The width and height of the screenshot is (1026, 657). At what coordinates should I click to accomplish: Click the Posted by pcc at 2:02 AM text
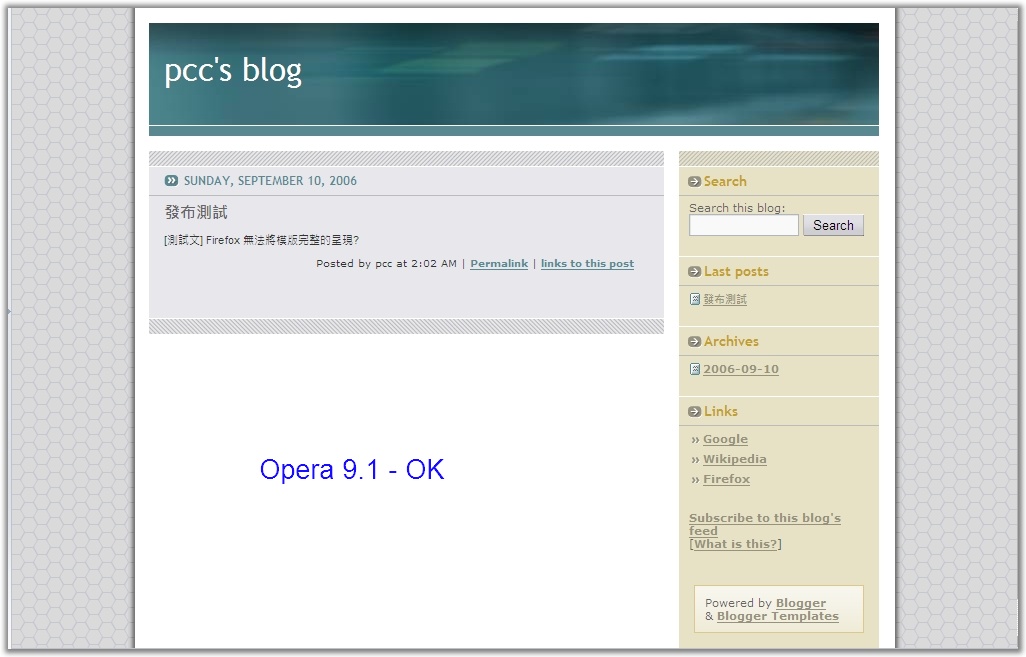point(386,263)
